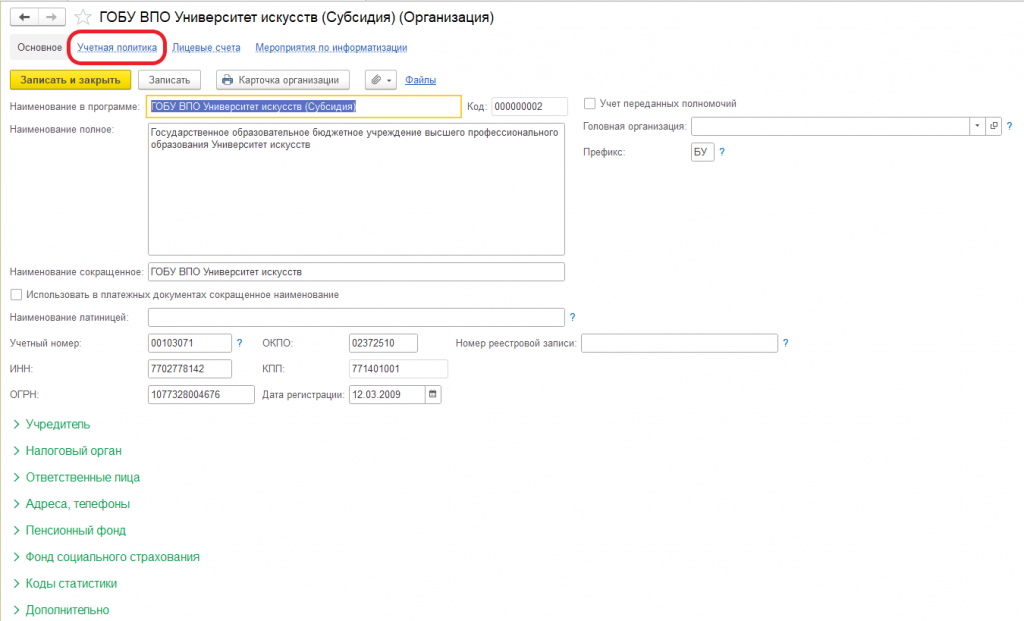Click the forward navigation arrow
Image resolution: width=1024 pixels, height=621 pixels.
pyautogui.click(x=52, y=17)
